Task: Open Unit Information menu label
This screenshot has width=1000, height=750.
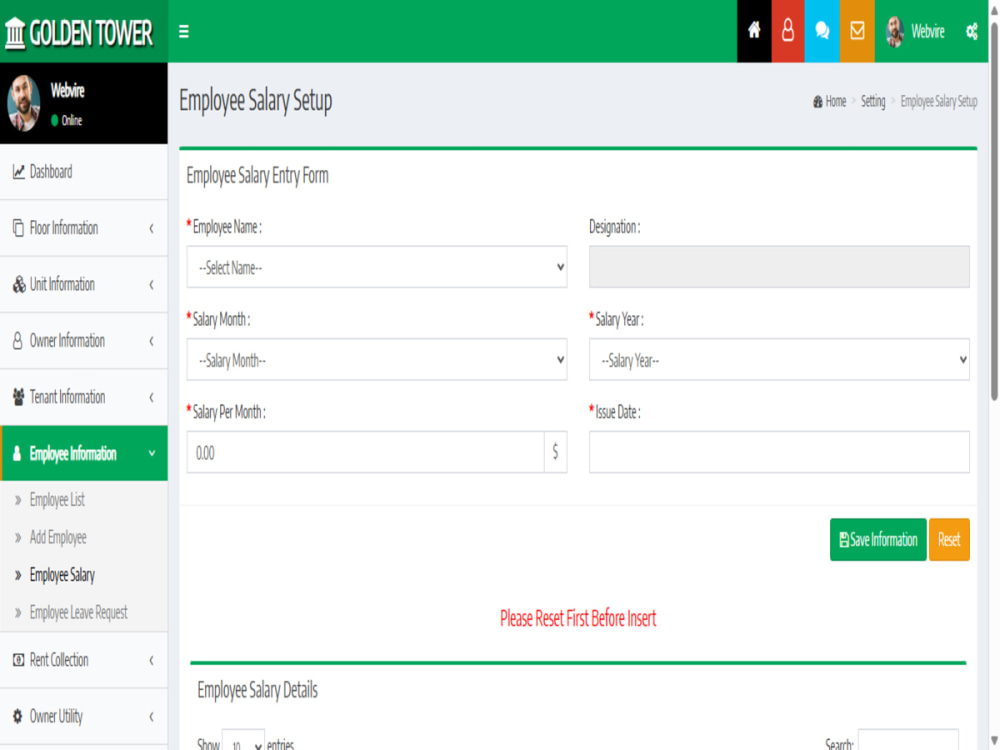Action: [62, 284]
